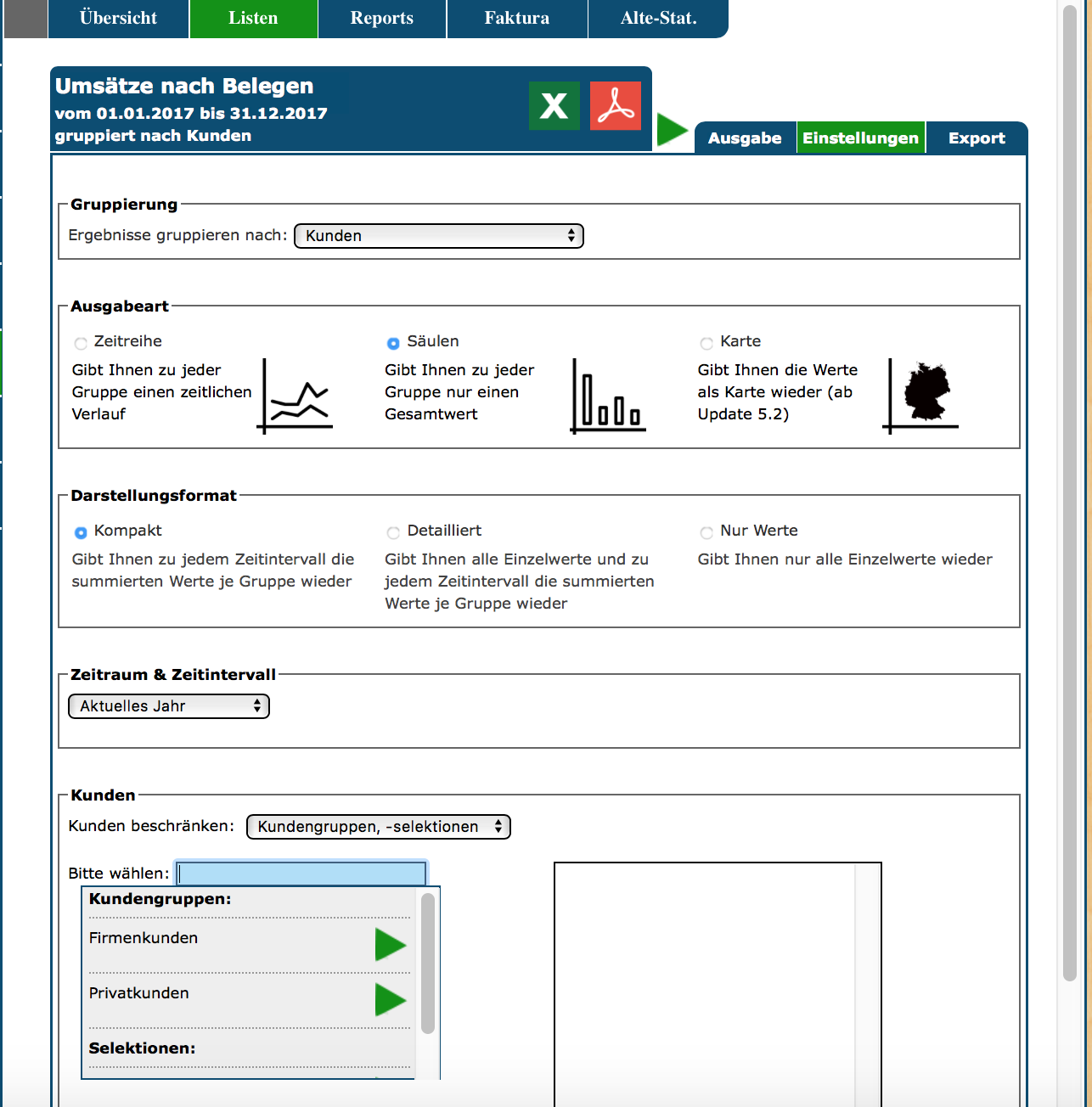Open the Ergebnisse gruppieren nach dropdown
The image size is (1092, 1107).
click(438, 236)
